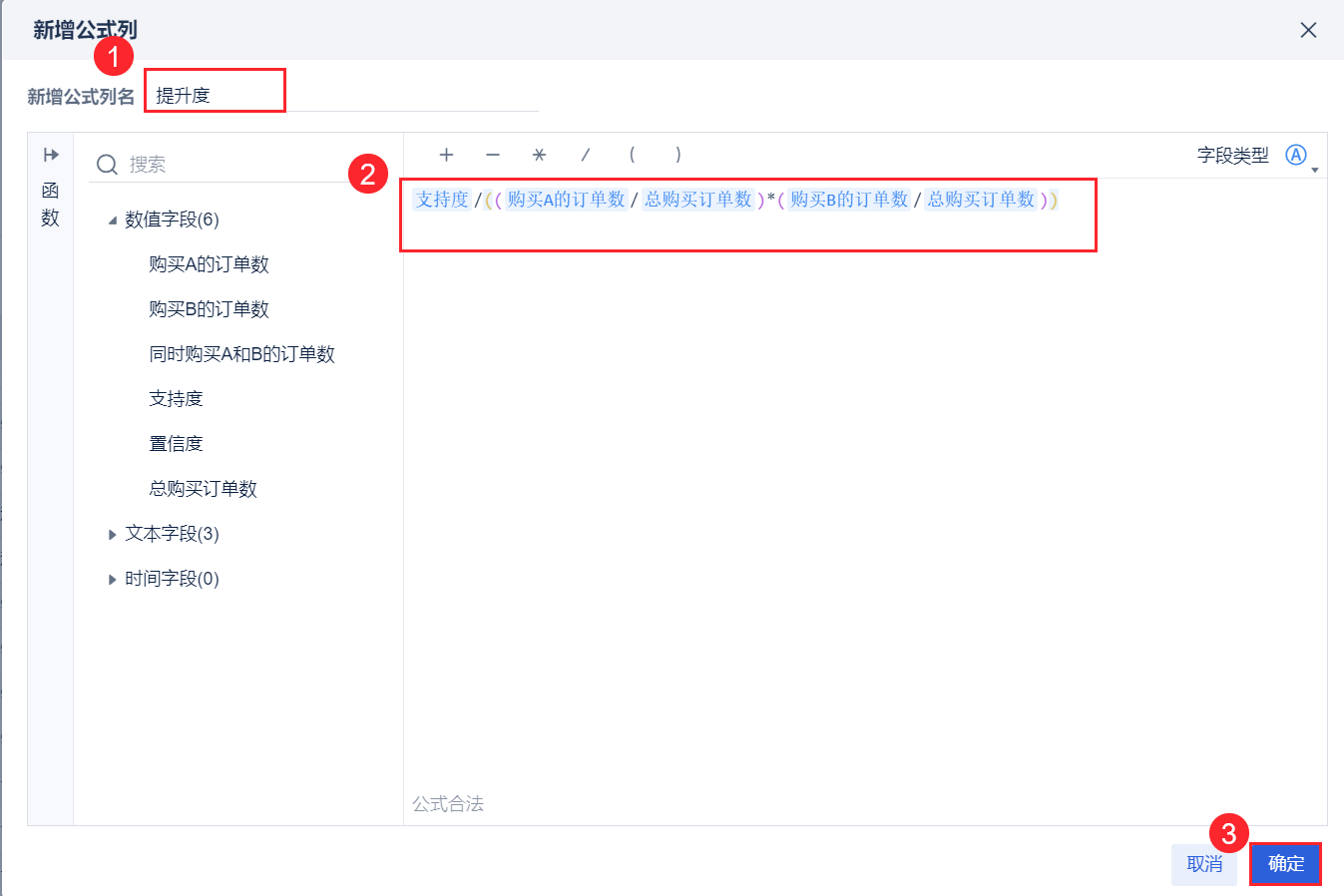This screenshot has height=896, width=1344.
Task: Insert the left parenthesis
Action: pyautogui.click(x=632, y=155)
